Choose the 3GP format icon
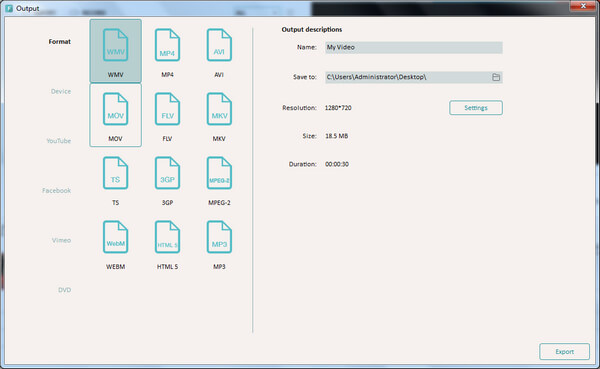Screen dimensions: 600x369 pyautogui.click(x=167, y=173)
